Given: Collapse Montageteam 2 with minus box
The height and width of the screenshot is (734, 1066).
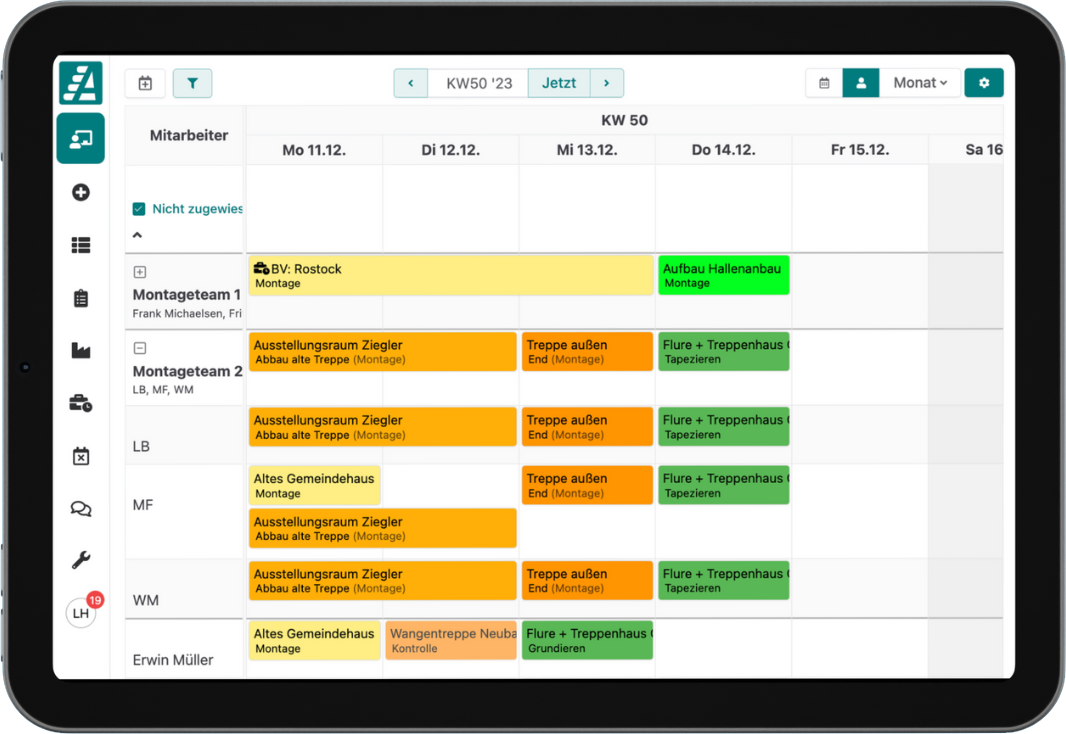Looking at the screenshot, I should [140, 348].
